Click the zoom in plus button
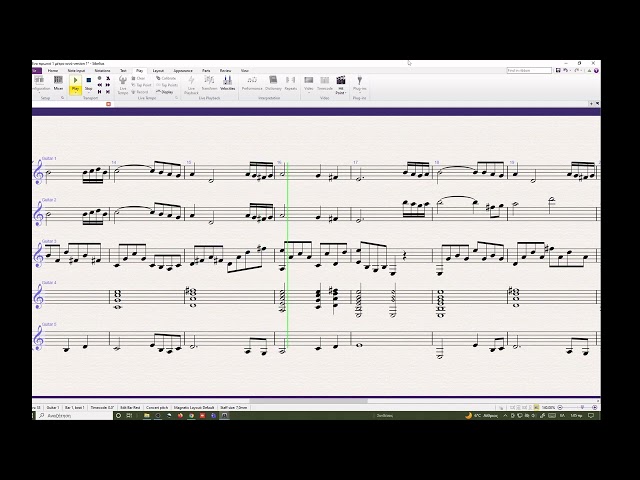Screen dimensions: 640x480 [595, 407]
